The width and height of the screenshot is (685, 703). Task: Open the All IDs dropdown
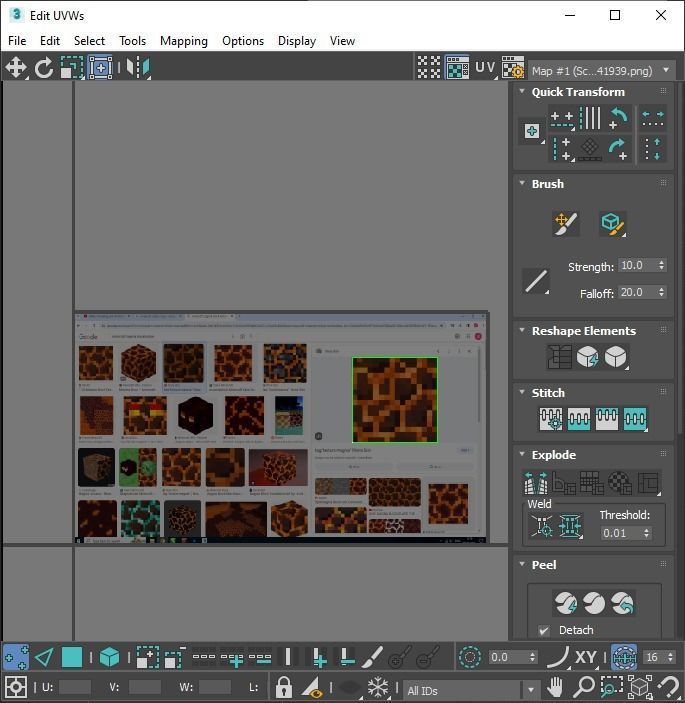tap(472, 690)
